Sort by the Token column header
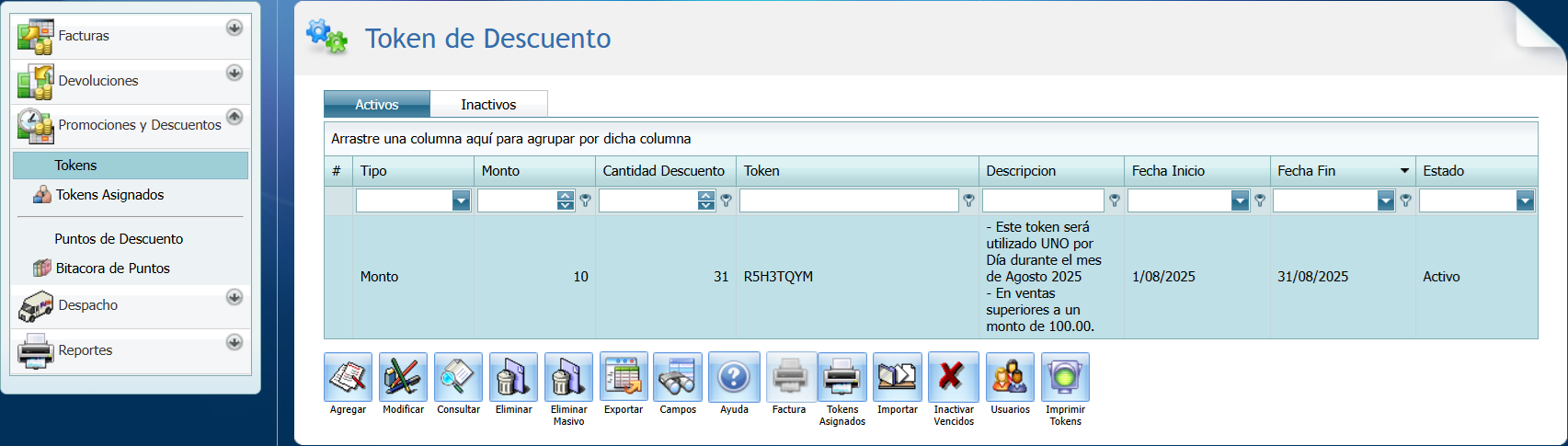This screenshot has height=446, width=1568. pos(858,171)
